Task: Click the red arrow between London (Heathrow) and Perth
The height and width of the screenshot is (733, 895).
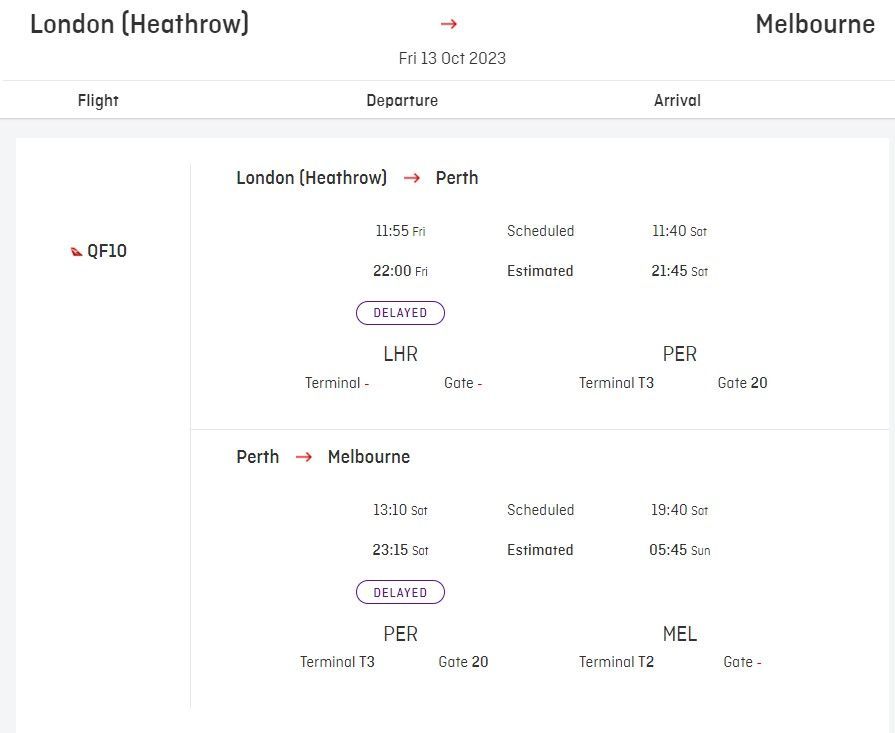Action: click(412, 178)
